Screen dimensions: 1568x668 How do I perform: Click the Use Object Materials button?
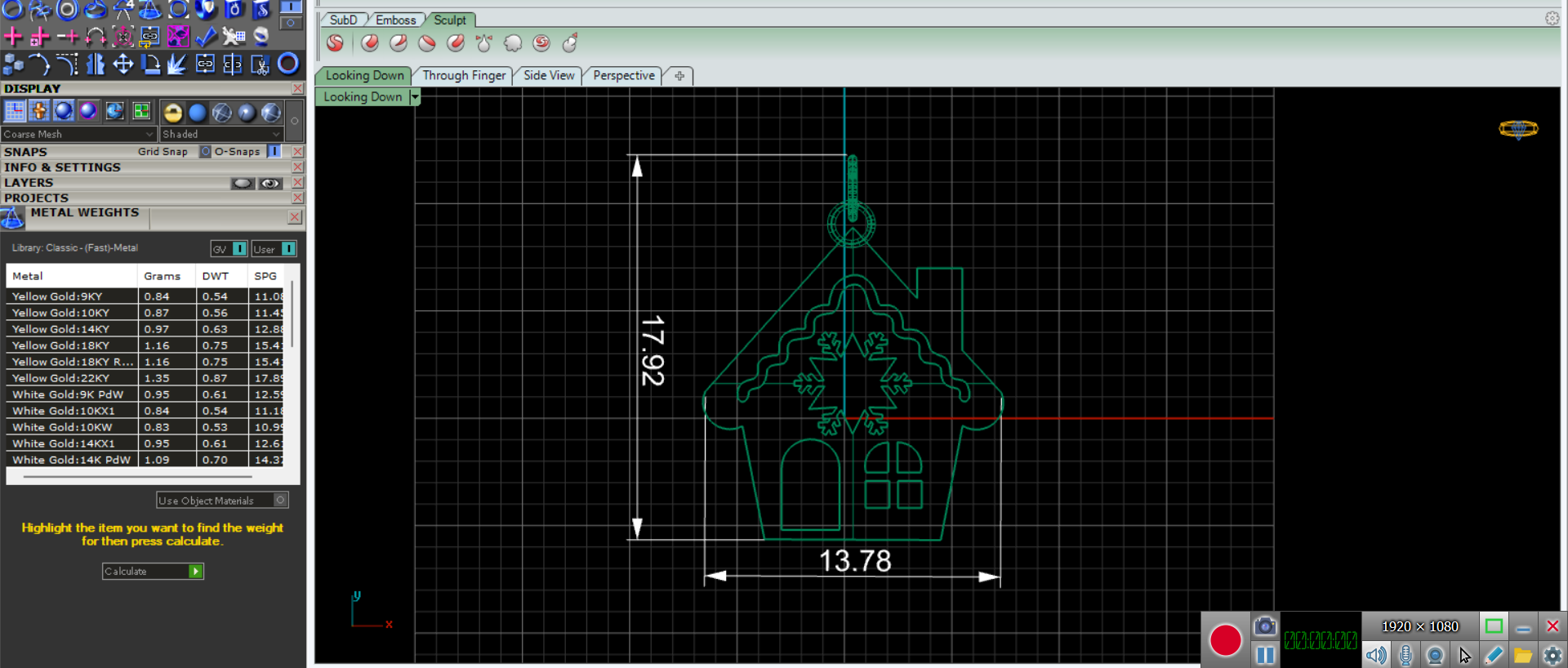(x=221, y=501)
